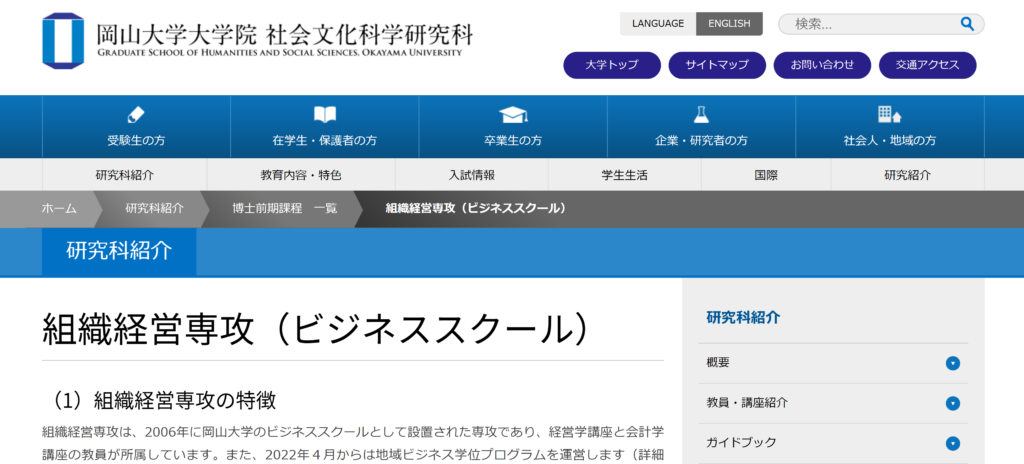The image size is (1024, 464).
Task: Click the open book icon for current students
Action: coord(325,114)
